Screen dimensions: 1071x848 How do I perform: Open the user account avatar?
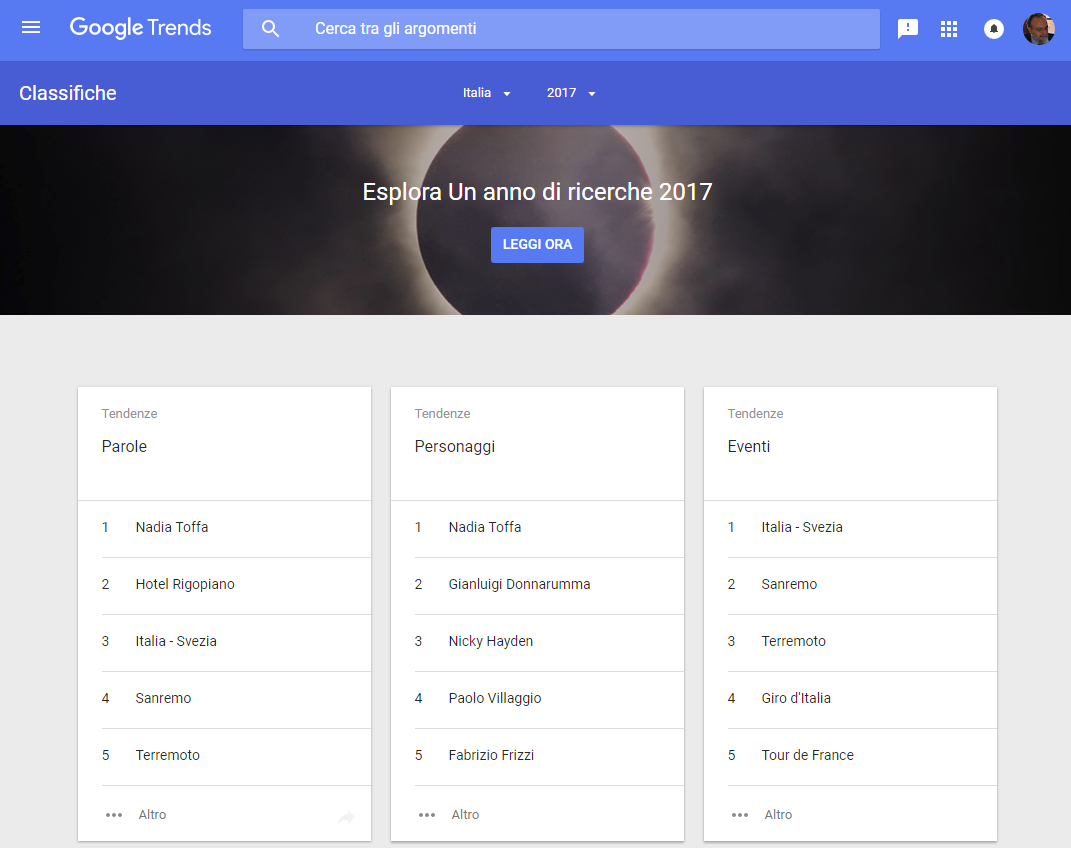click(1039, 29)
